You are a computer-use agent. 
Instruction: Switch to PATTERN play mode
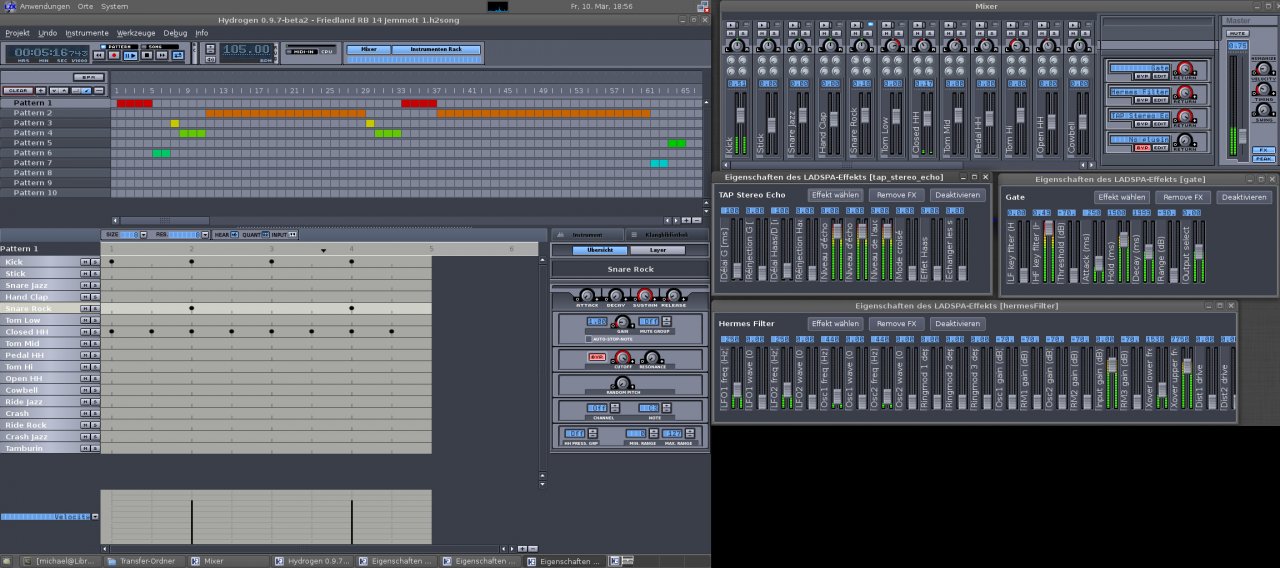[x=118, y=46]
